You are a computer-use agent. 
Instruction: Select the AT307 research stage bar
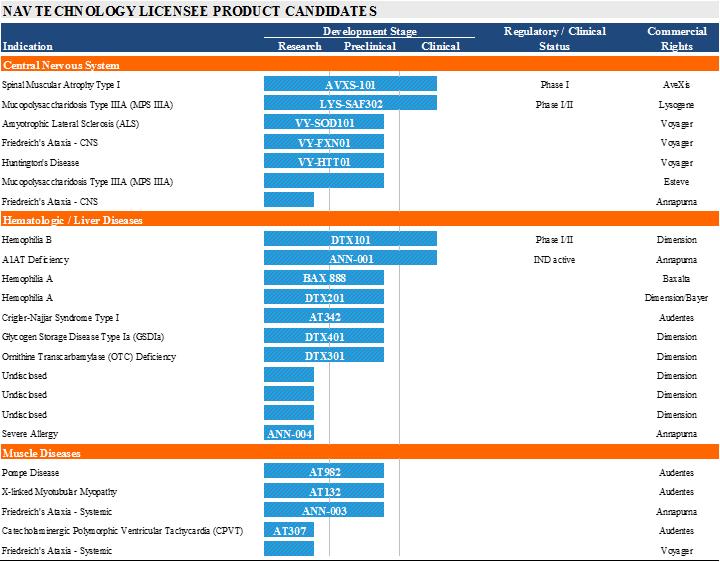(289, 530)
